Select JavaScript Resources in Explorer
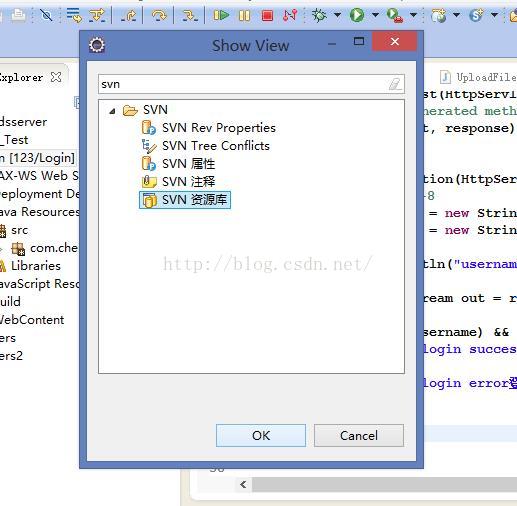 tap(40, 284)
